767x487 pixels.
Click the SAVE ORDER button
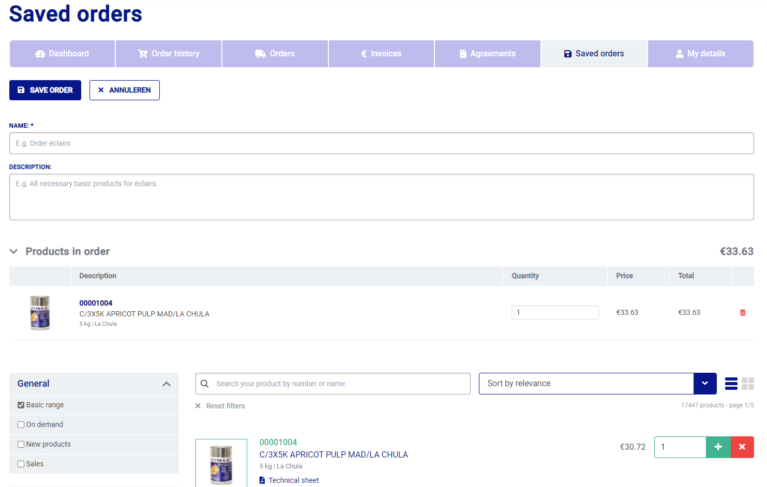(45, 90)
